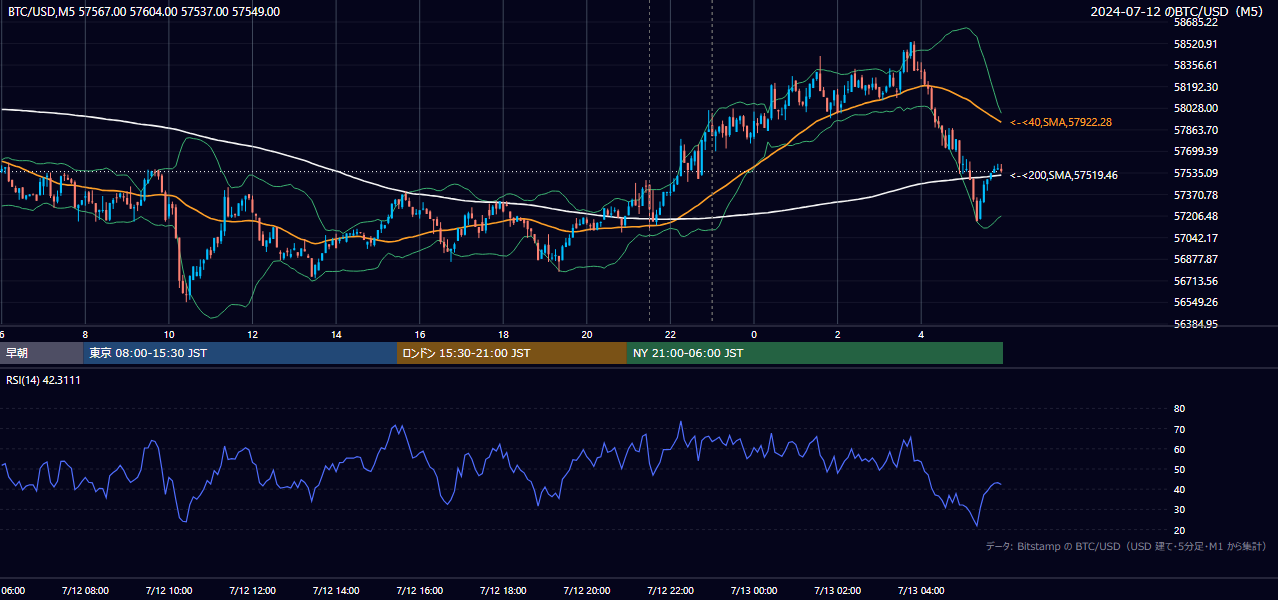Select price axis label 58520.91
The image size is (1278, 600).
click(x=1195, y=44)
